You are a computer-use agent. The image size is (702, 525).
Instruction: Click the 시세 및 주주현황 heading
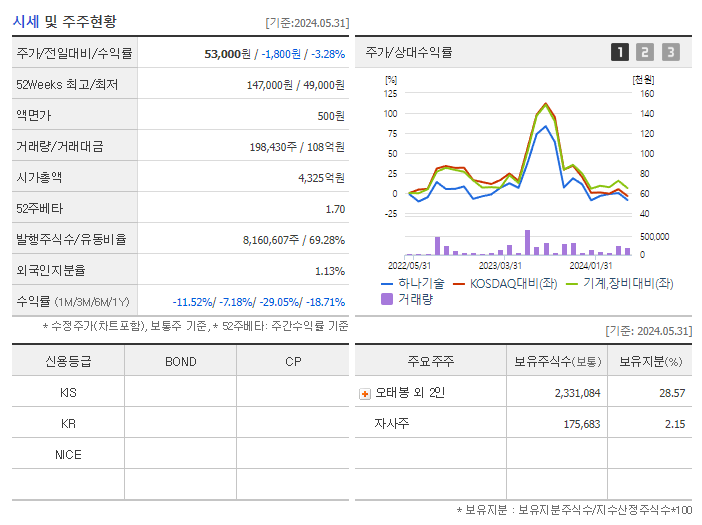tap(64, 21)
